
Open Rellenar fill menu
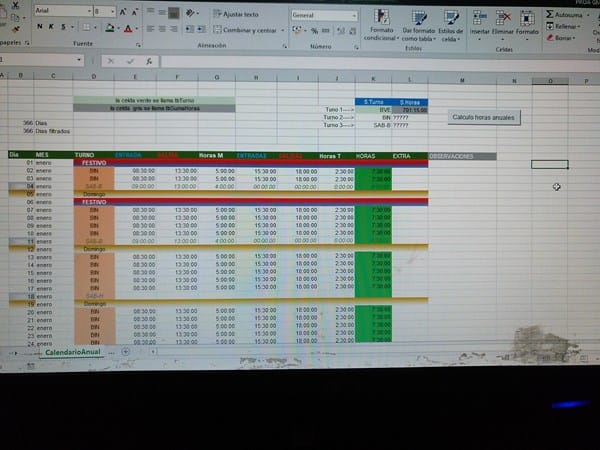click(x=562, y=26)
